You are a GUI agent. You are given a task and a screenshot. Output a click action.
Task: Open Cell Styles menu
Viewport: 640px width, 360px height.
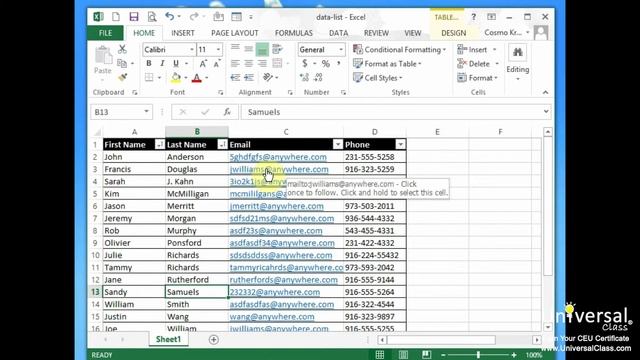[378, 78]
